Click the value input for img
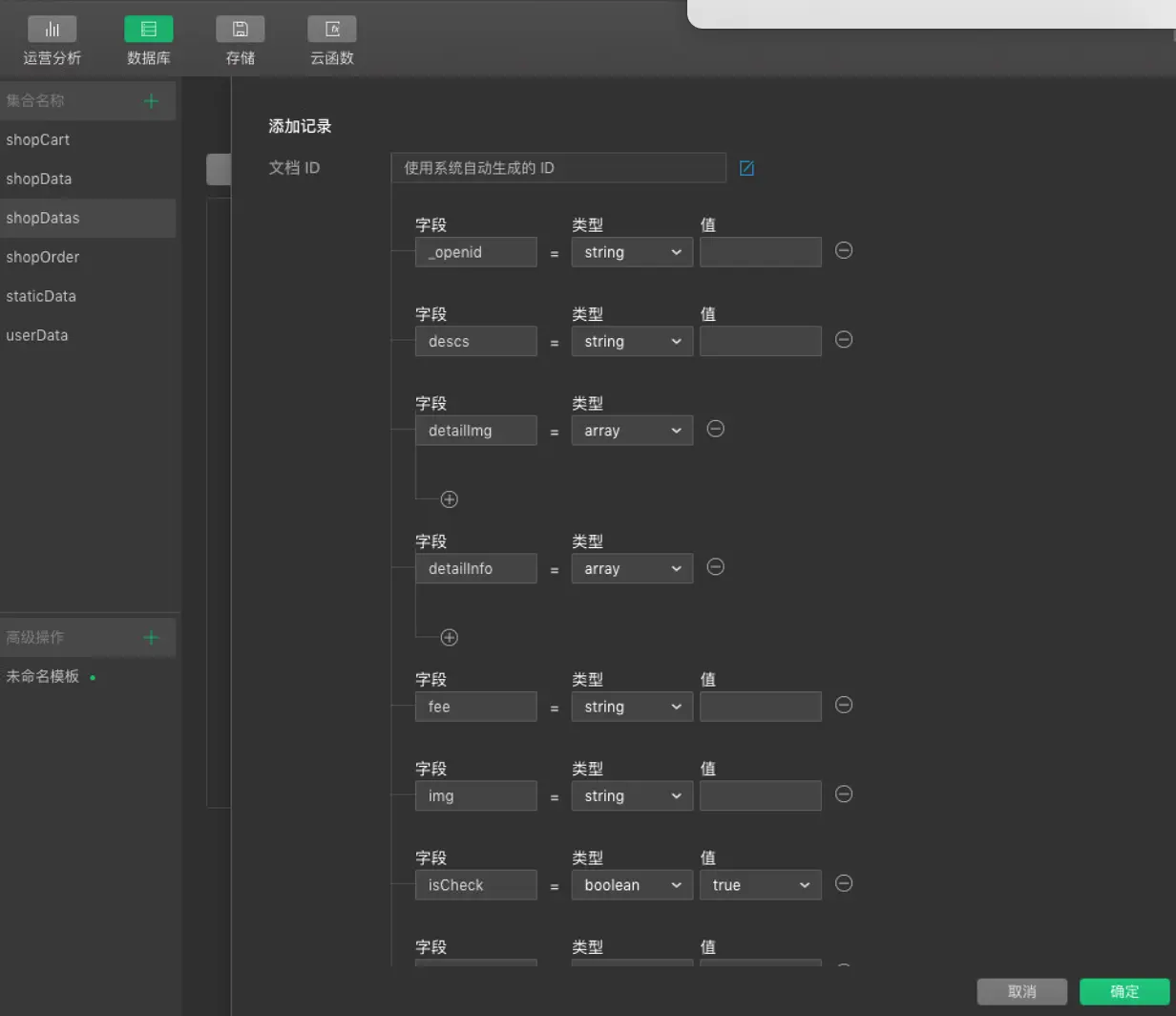This screenshot has width=1176, height=1016. coord(761,795)
